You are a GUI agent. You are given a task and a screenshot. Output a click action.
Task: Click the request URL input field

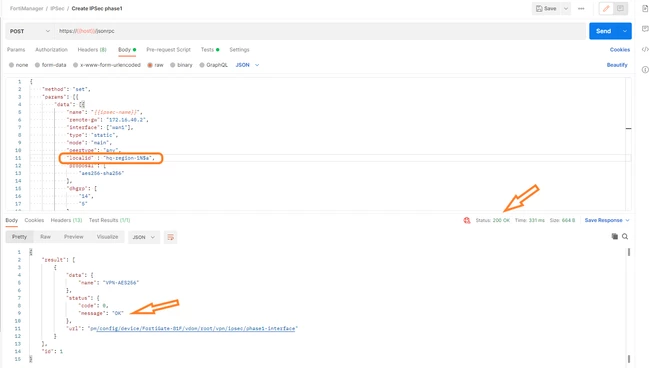click(x=320, y=31)
